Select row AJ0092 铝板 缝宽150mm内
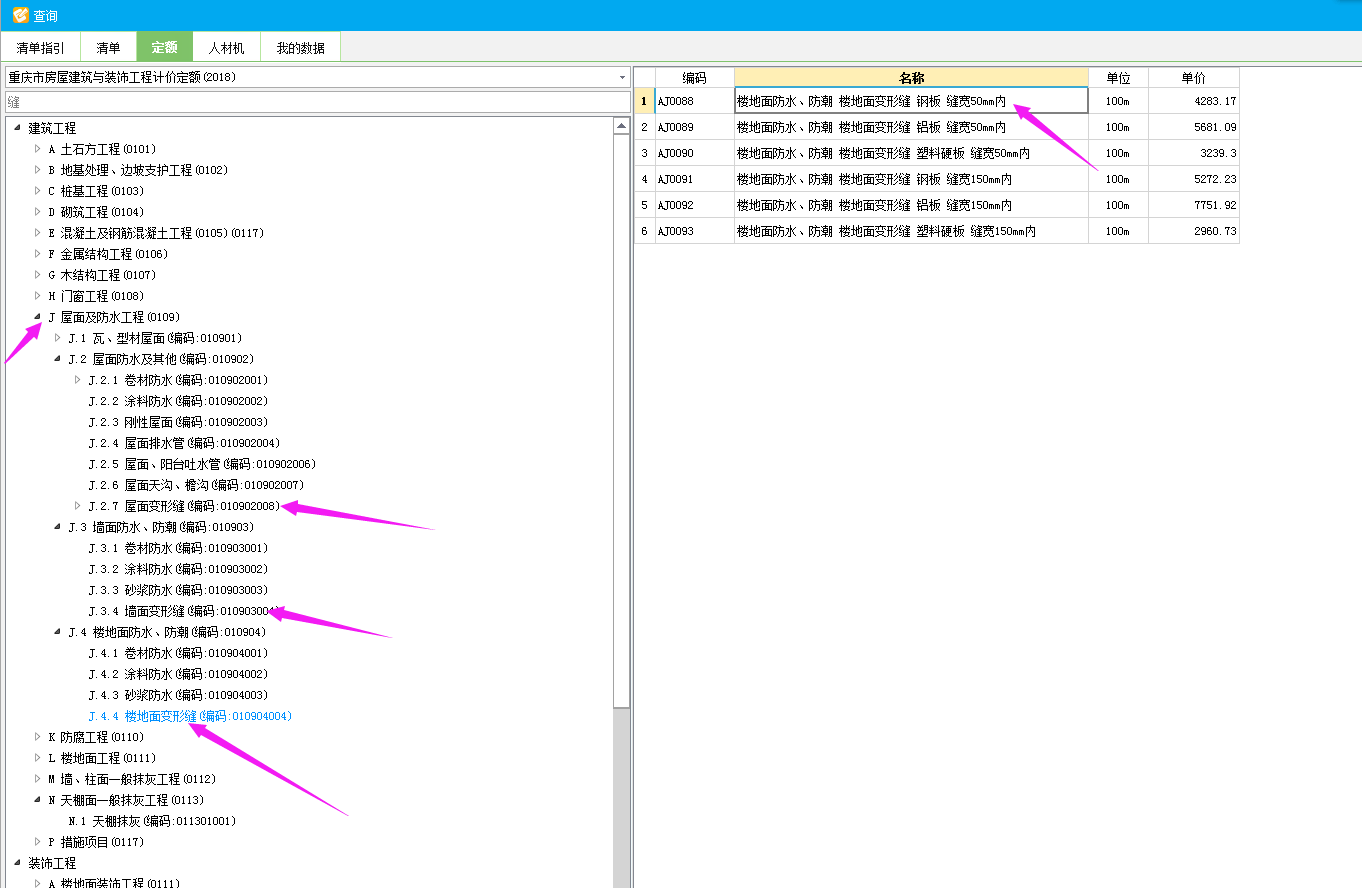Viewport: 1362px width, 888px height. (x=937, y=205)
